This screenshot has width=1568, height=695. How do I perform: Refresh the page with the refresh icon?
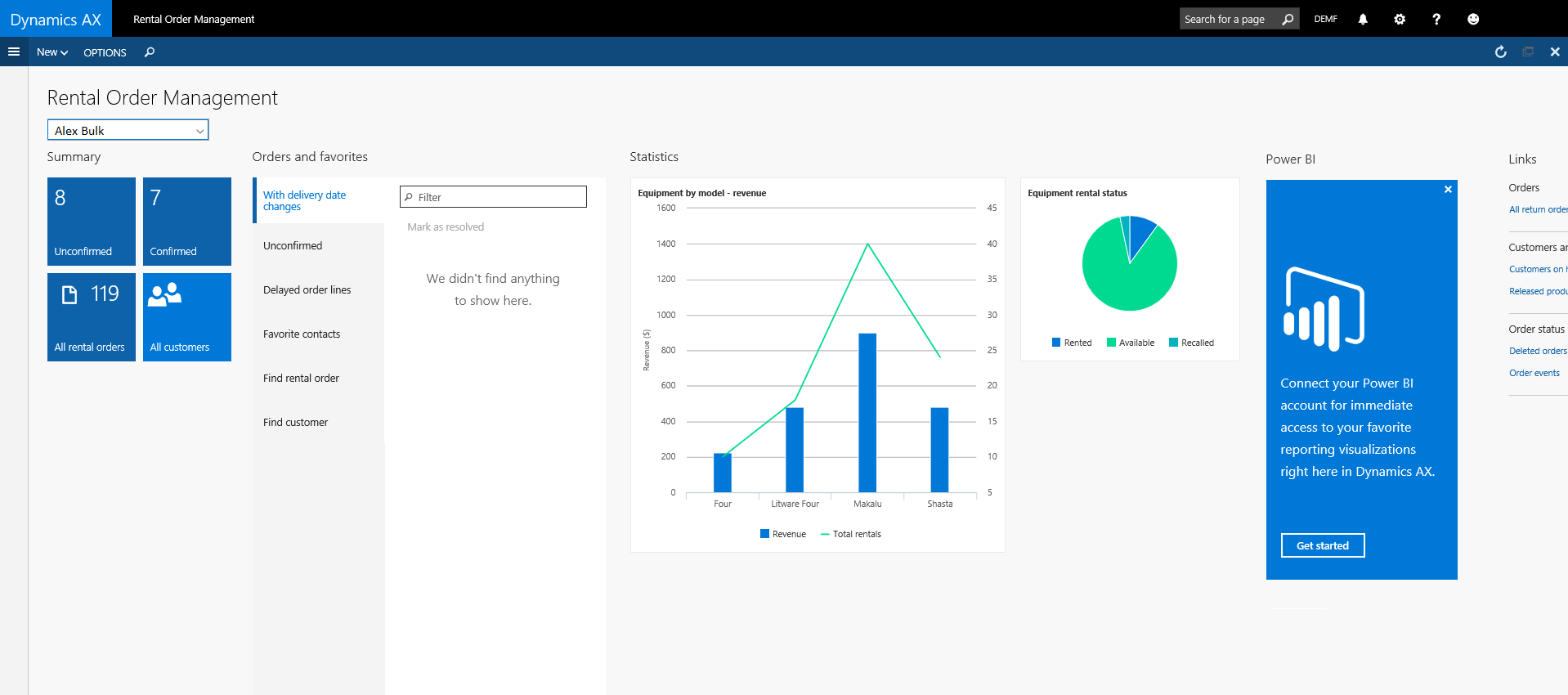(1501, 52)
